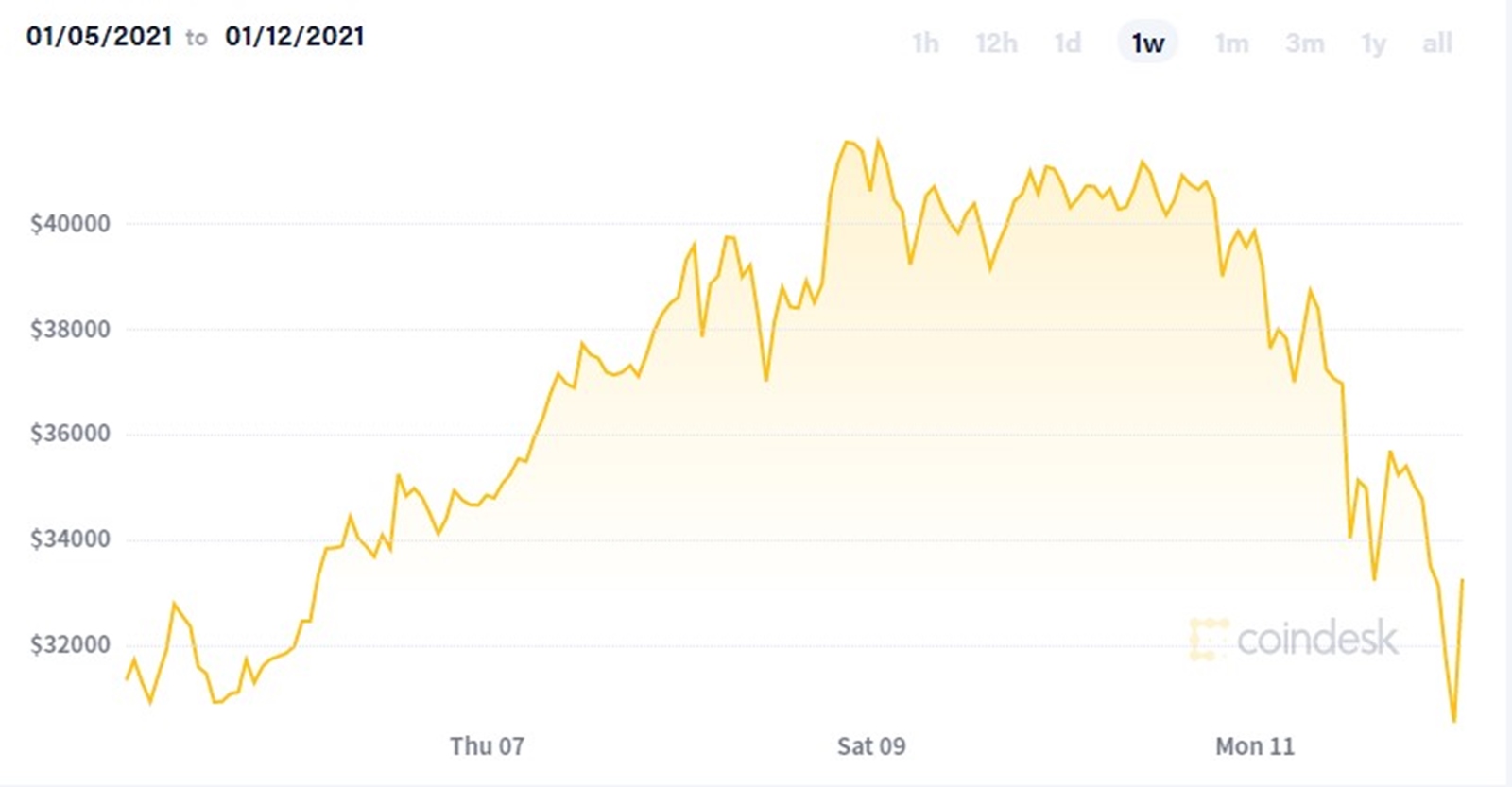Click the Mon 11 axis label

tap(1255, 746)
